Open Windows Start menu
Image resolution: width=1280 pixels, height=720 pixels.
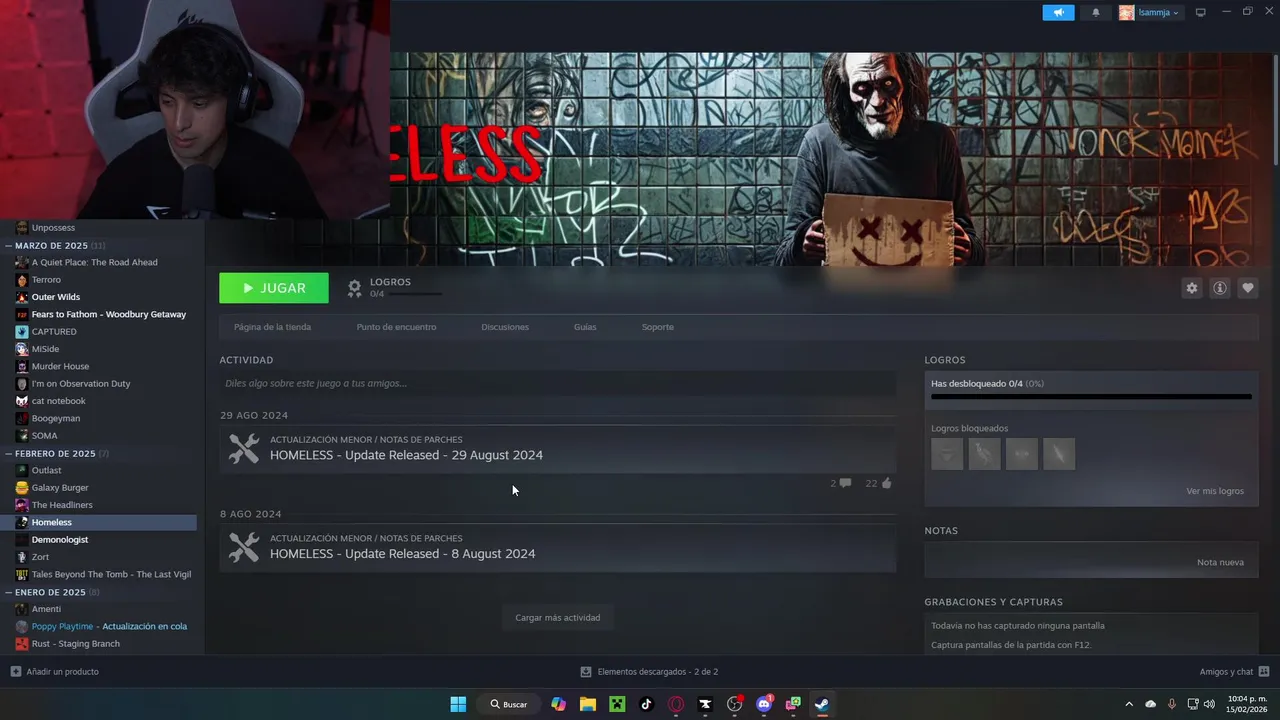(x=458, y=704)
